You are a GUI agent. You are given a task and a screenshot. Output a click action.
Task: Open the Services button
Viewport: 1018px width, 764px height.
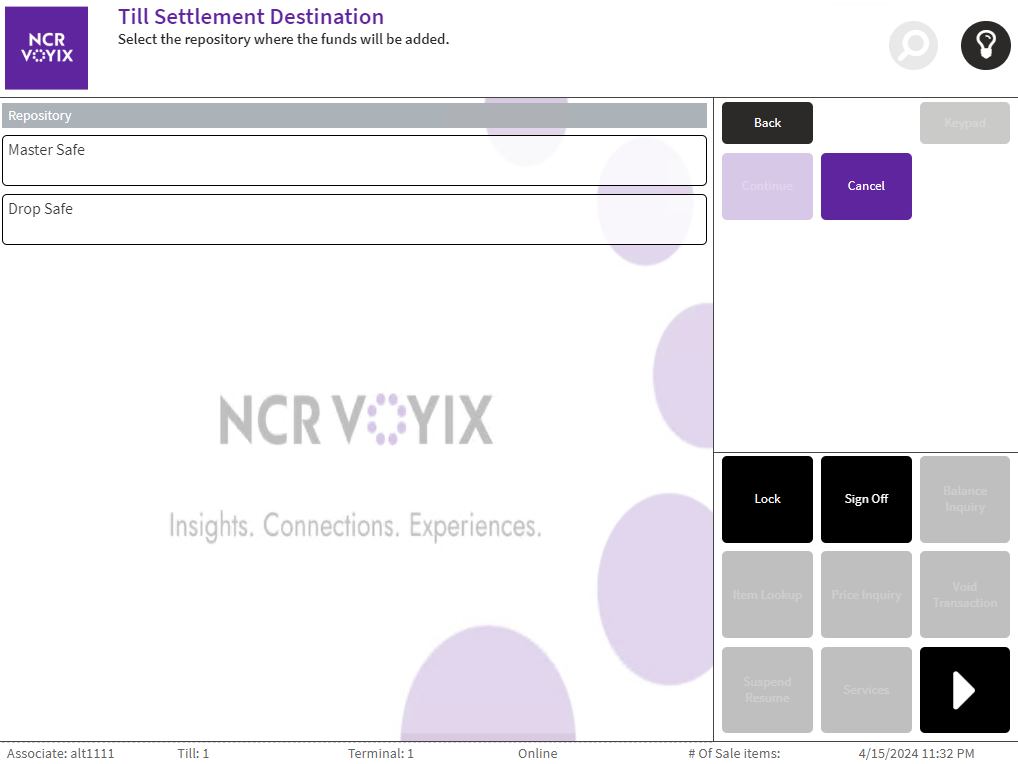tap(866, 689)
